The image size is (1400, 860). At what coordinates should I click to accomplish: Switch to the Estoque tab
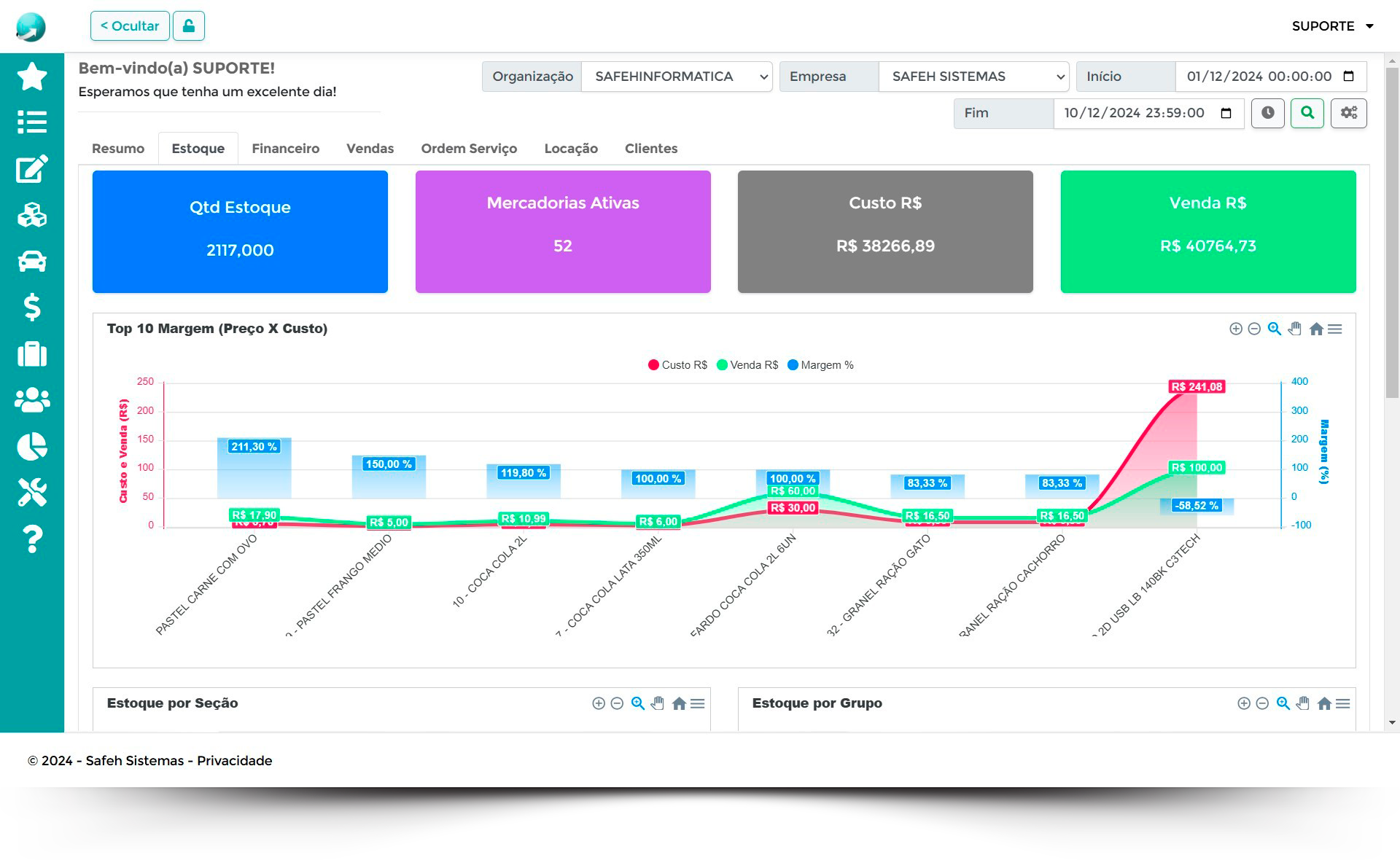198,149
